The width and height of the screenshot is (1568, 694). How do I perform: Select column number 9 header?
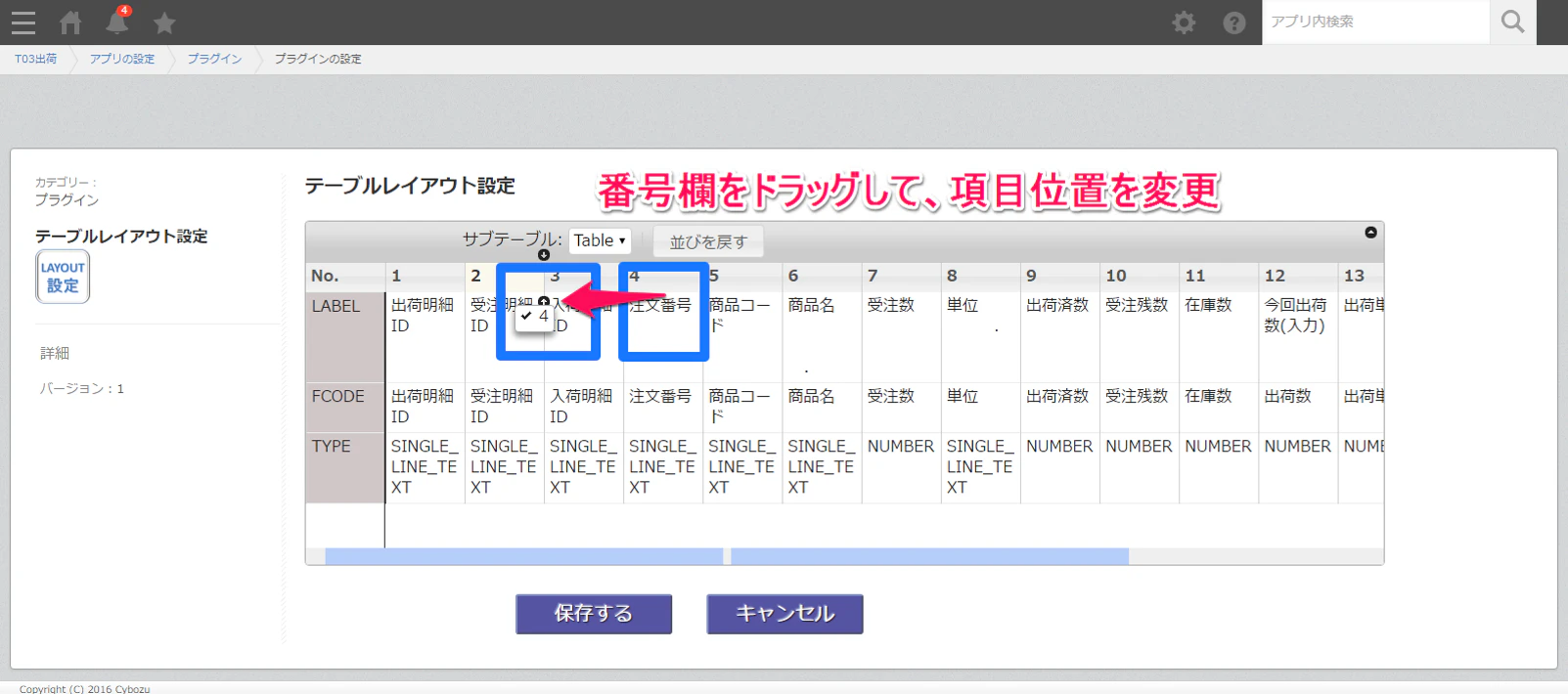pyautogui.click(x=1059, y=276)
